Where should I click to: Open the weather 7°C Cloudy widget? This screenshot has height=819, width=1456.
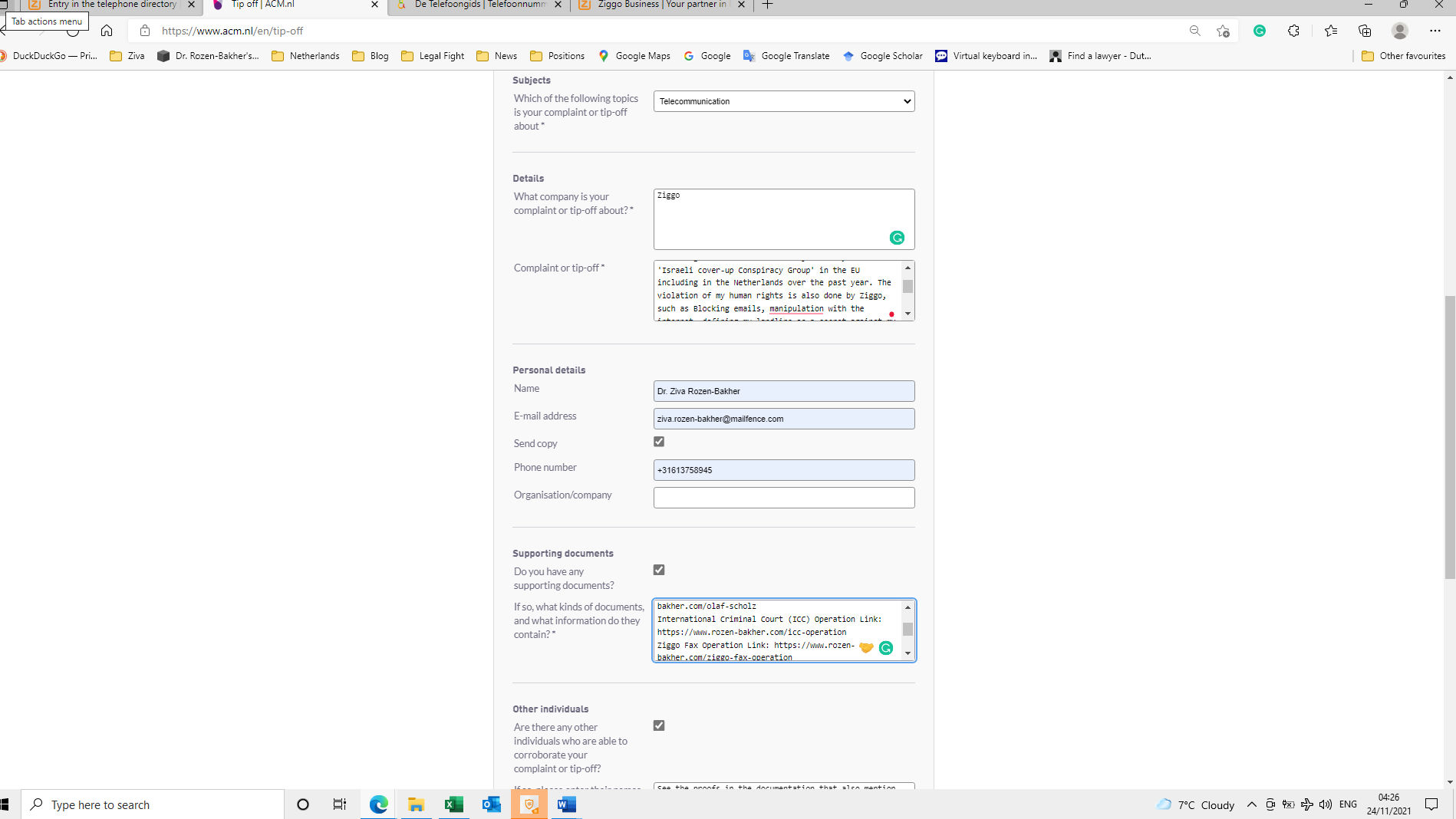[x=1196, y=804]
